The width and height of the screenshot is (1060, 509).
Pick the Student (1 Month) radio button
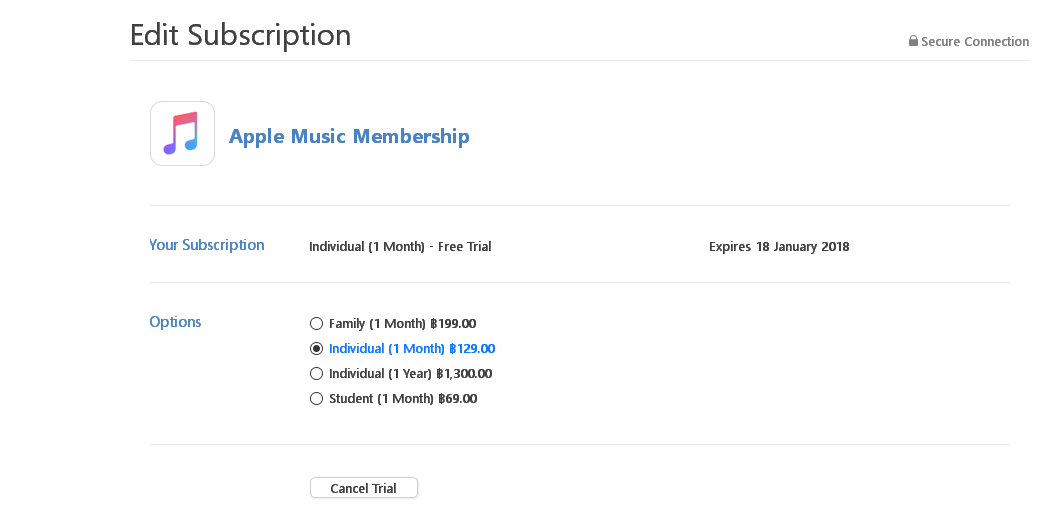(x=316, y=399)
